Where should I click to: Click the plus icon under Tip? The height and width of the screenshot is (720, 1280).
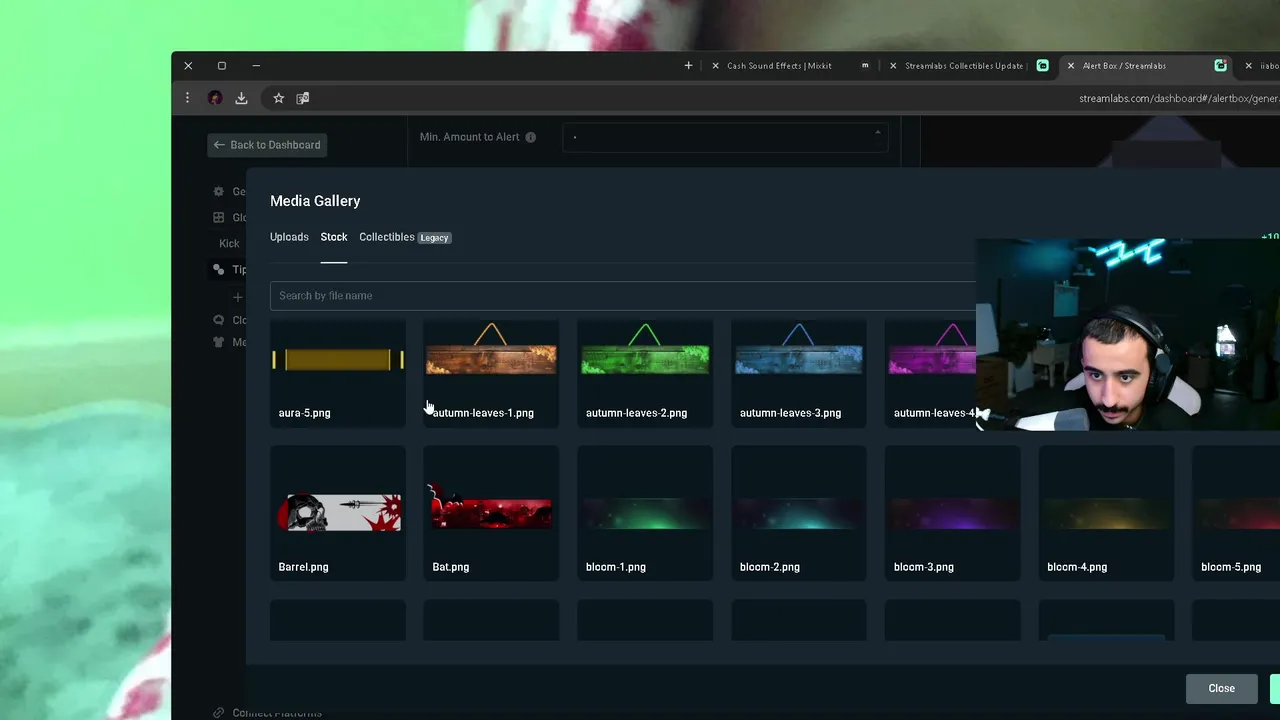pyautogui.click(x=237, y=297)
